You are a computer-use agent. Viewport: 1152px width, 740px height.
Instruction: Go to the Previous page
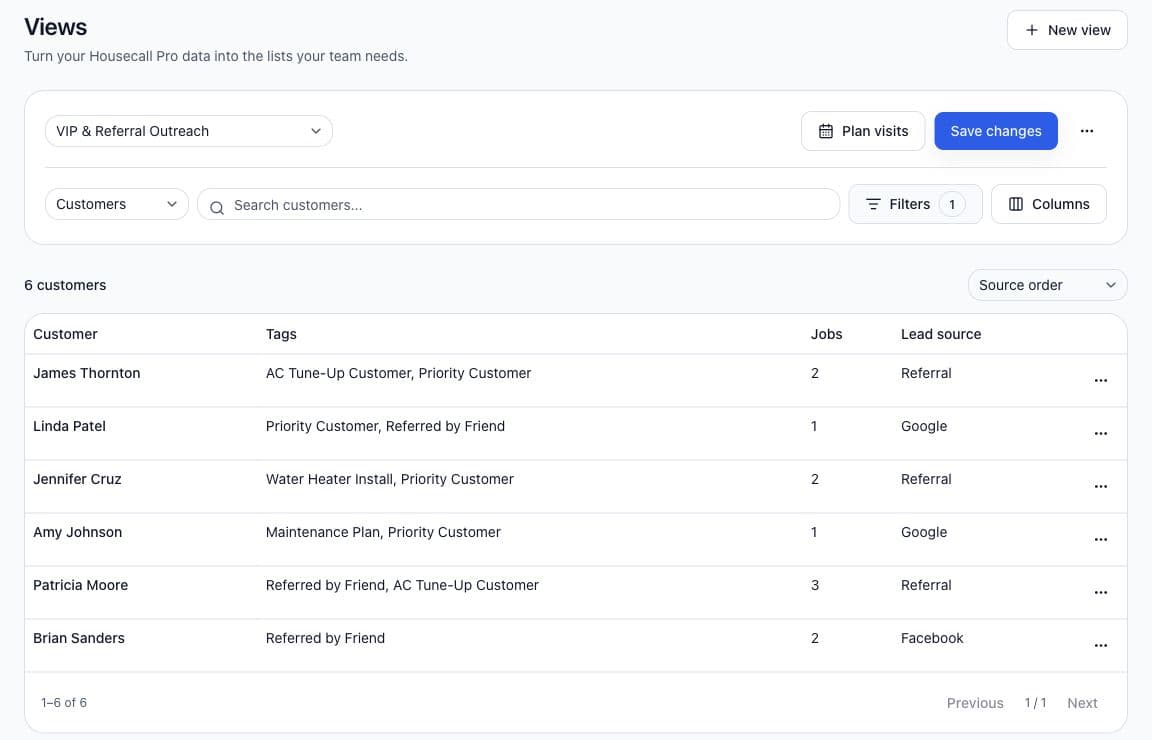coord(974,703)
